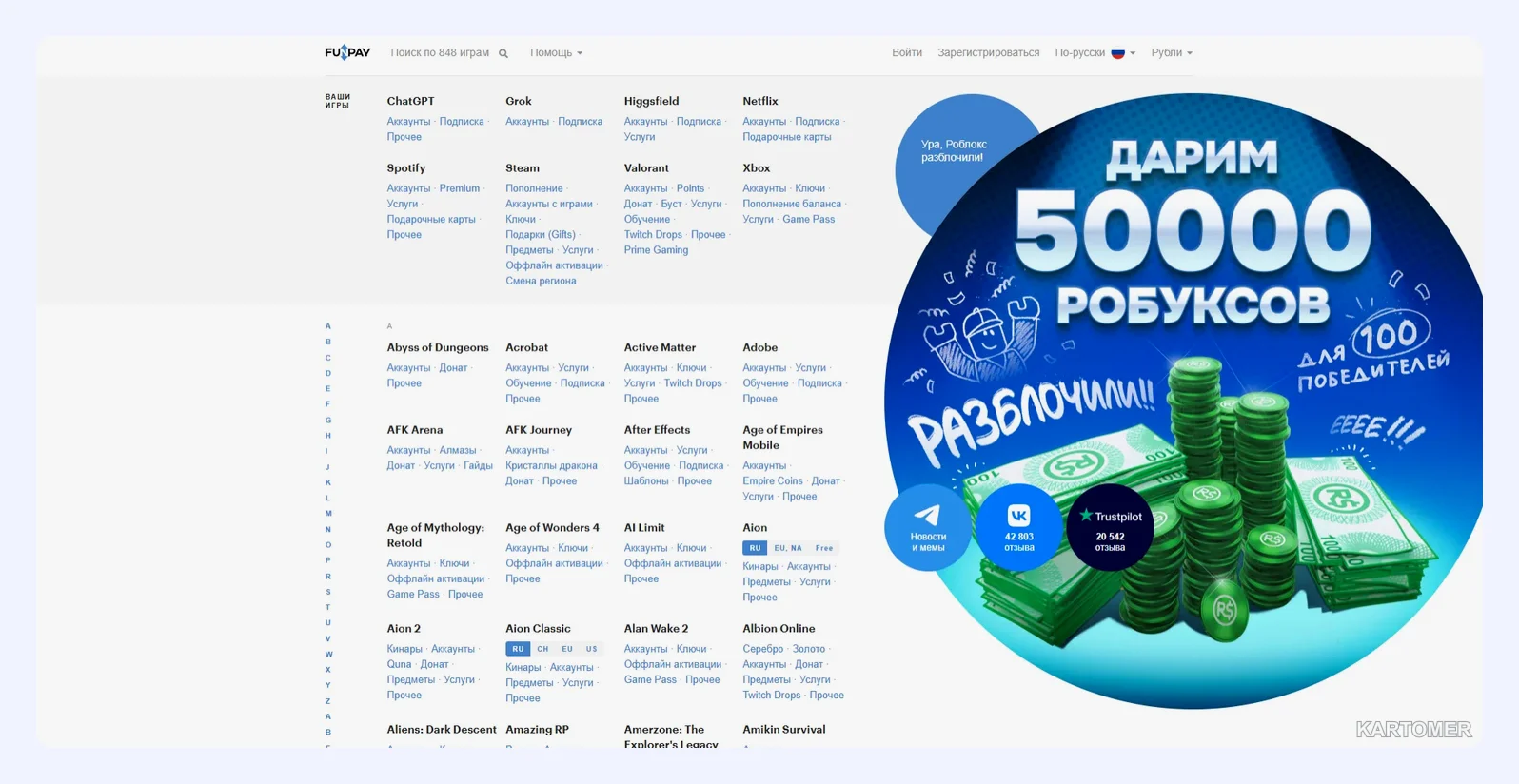Open Steam Смена региона link

tap(541, 281)
